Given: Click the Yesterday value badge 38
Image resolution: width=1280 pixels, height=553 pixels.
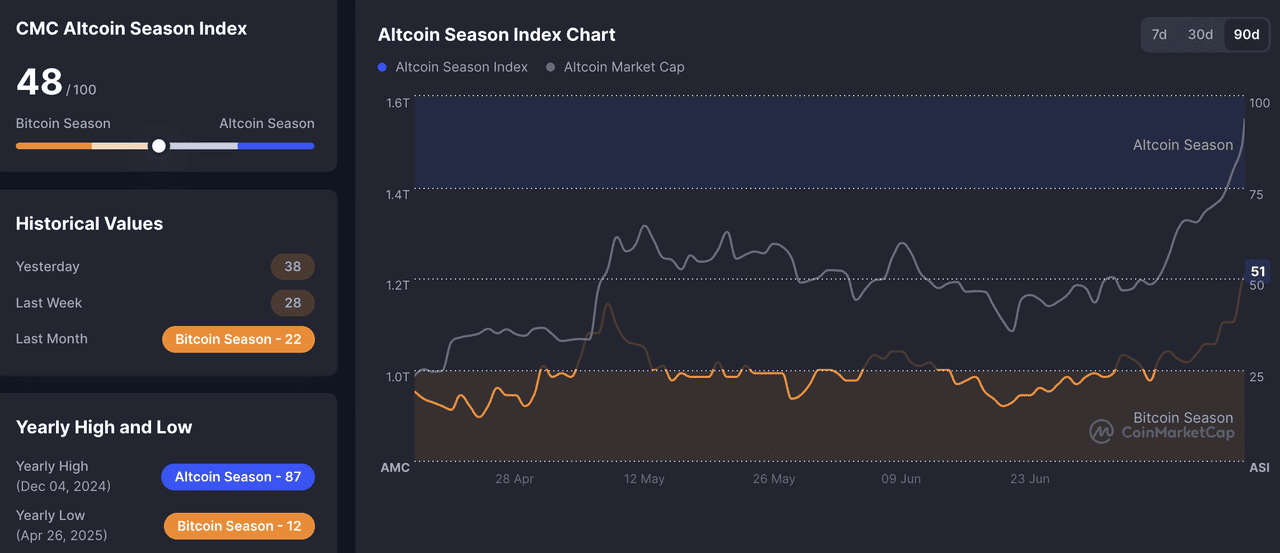Looking at the screenshot, I should (x=292, y=267).
